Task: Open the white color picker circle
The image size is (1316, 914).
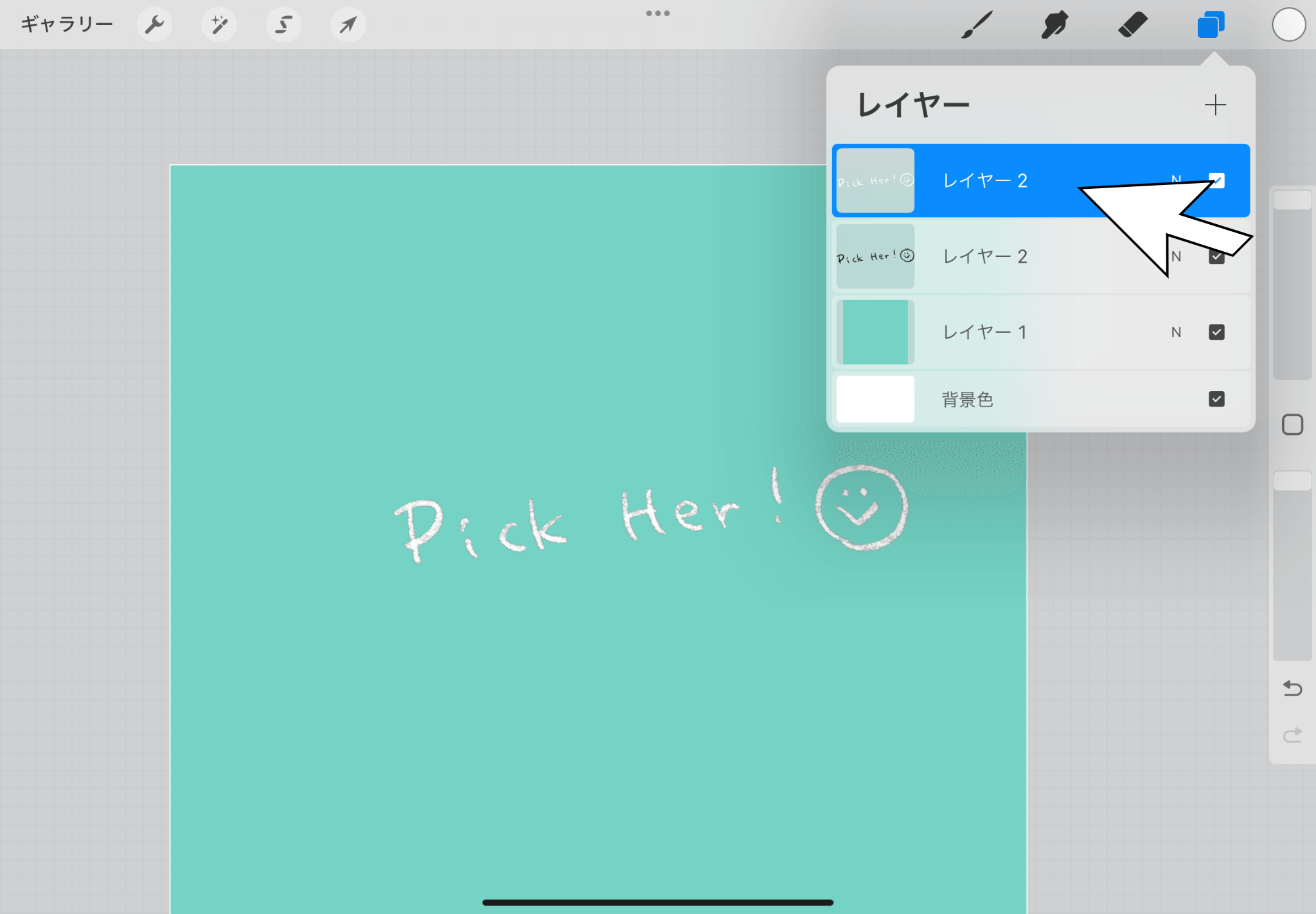Action: (x=1288, y=25)
